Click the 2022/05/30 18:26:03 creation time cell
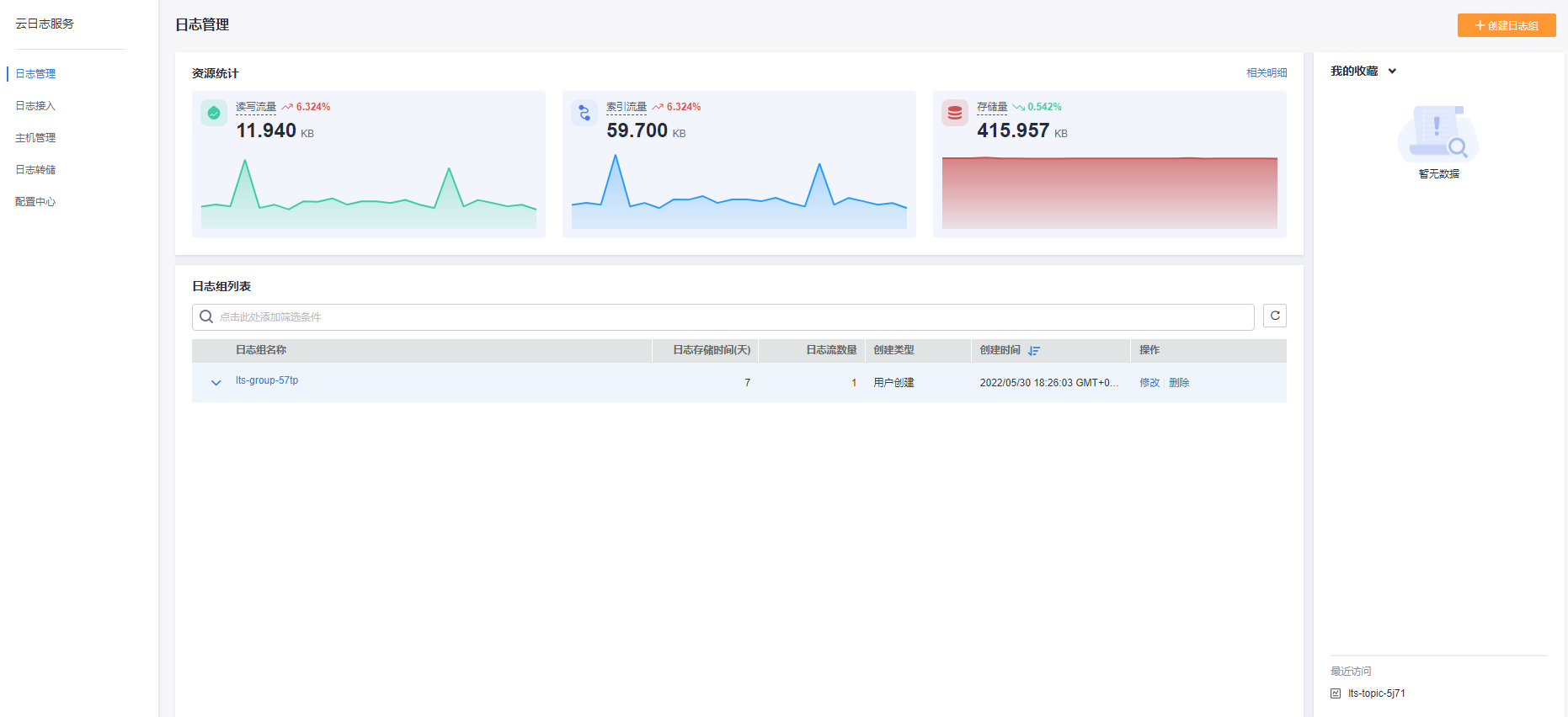 coord(1049,383)
